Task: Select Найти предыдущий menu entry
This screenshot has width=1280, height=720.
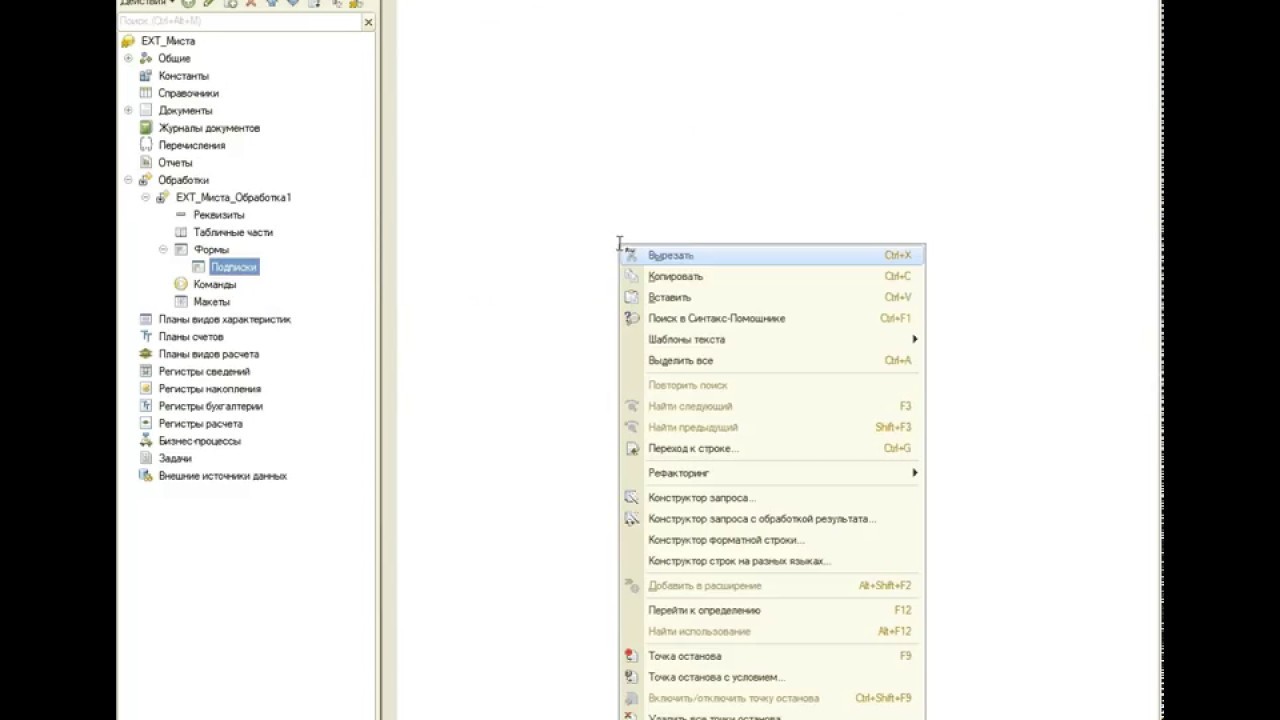Action: 772,427
